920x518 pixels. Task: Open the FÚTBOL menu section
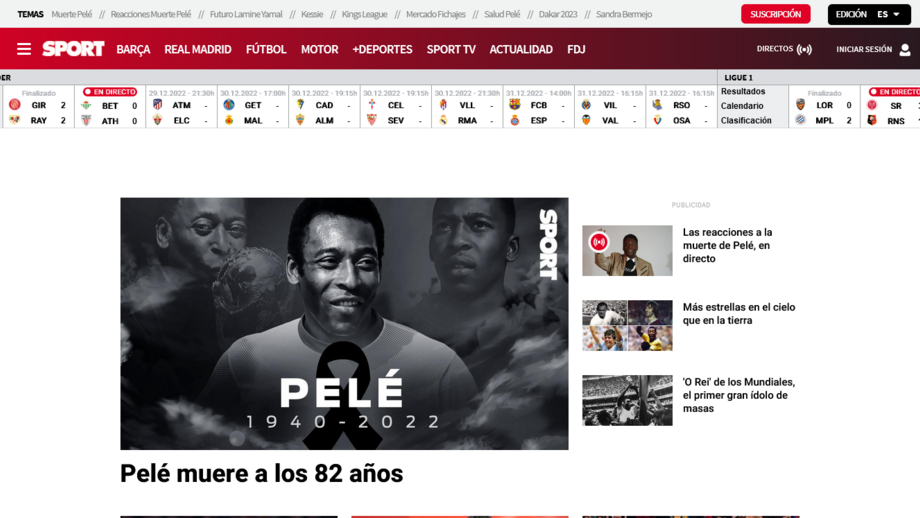point(266,49)
